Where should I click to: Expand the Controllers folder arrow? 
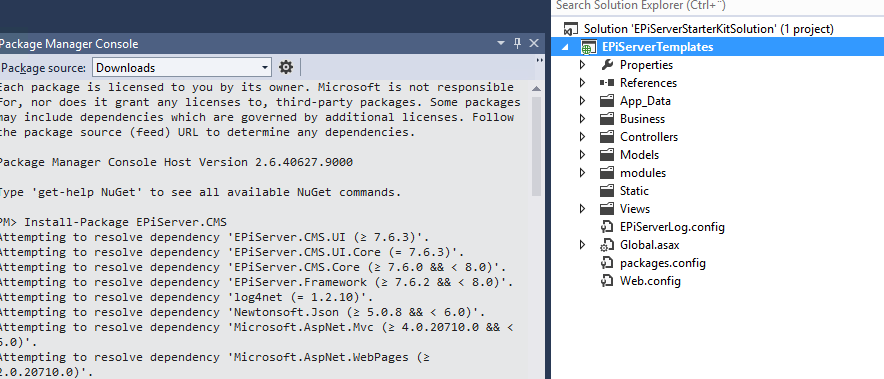click(x=583, y=137)
